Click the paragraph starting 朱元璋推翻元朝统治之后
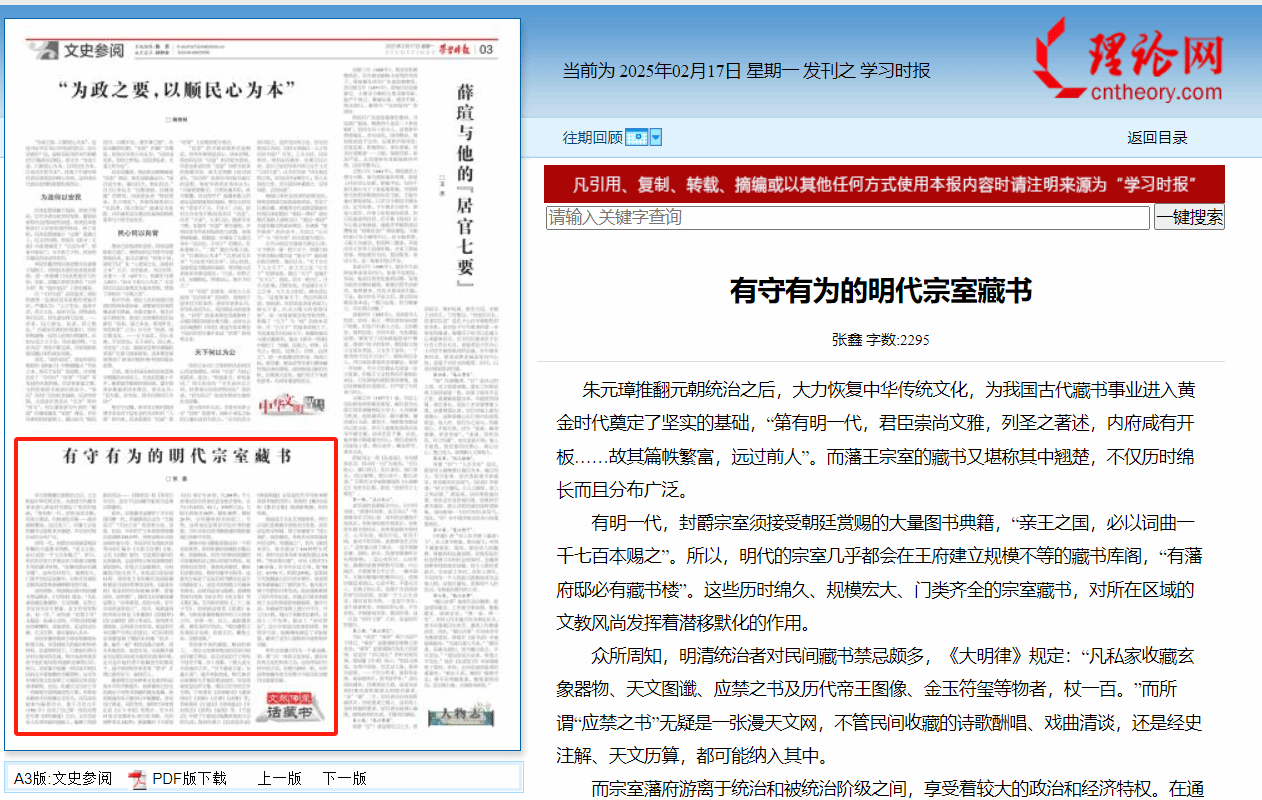 [x=876, y=440]
